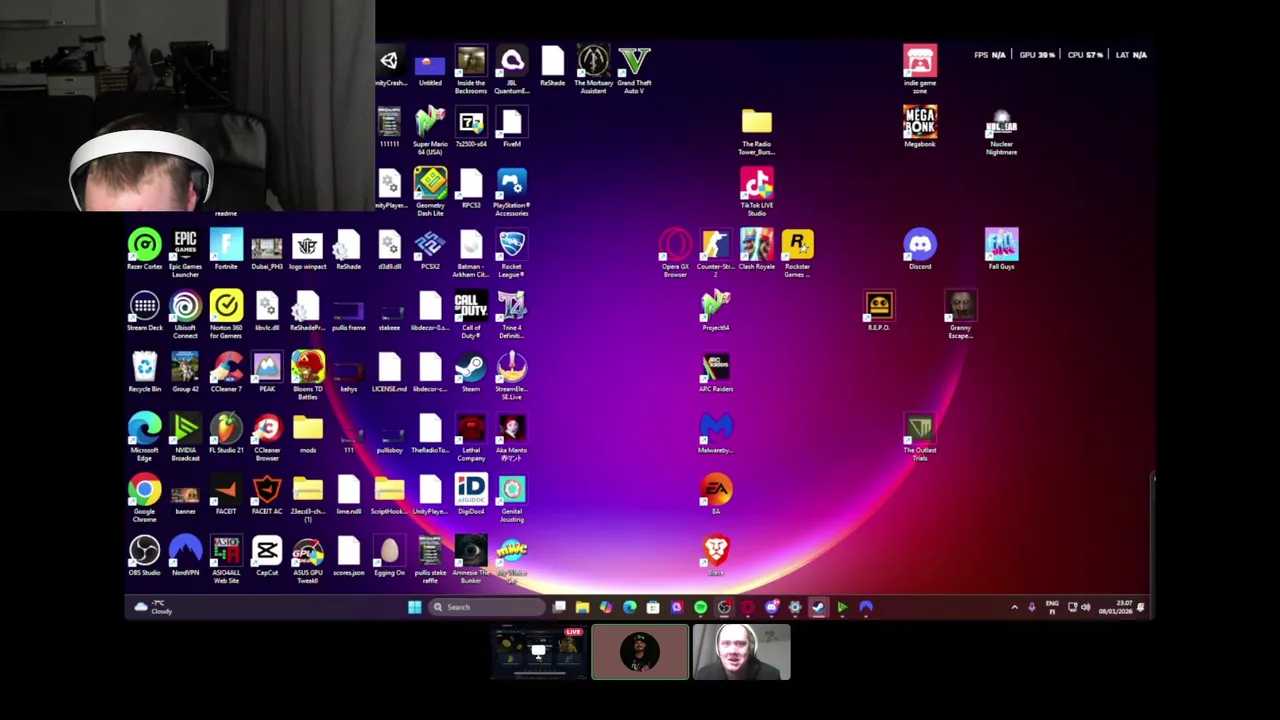
Task: Select the Stream Deck desktop icon
Action: (x=144, y=310)
